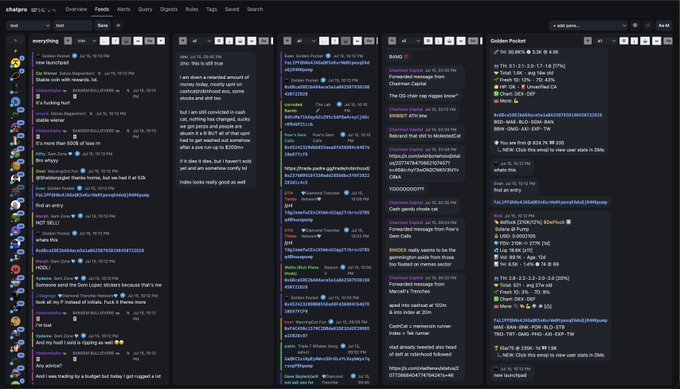Click the 'Rebrand that shit to MolestedCat' message

(x=425, y=136)
